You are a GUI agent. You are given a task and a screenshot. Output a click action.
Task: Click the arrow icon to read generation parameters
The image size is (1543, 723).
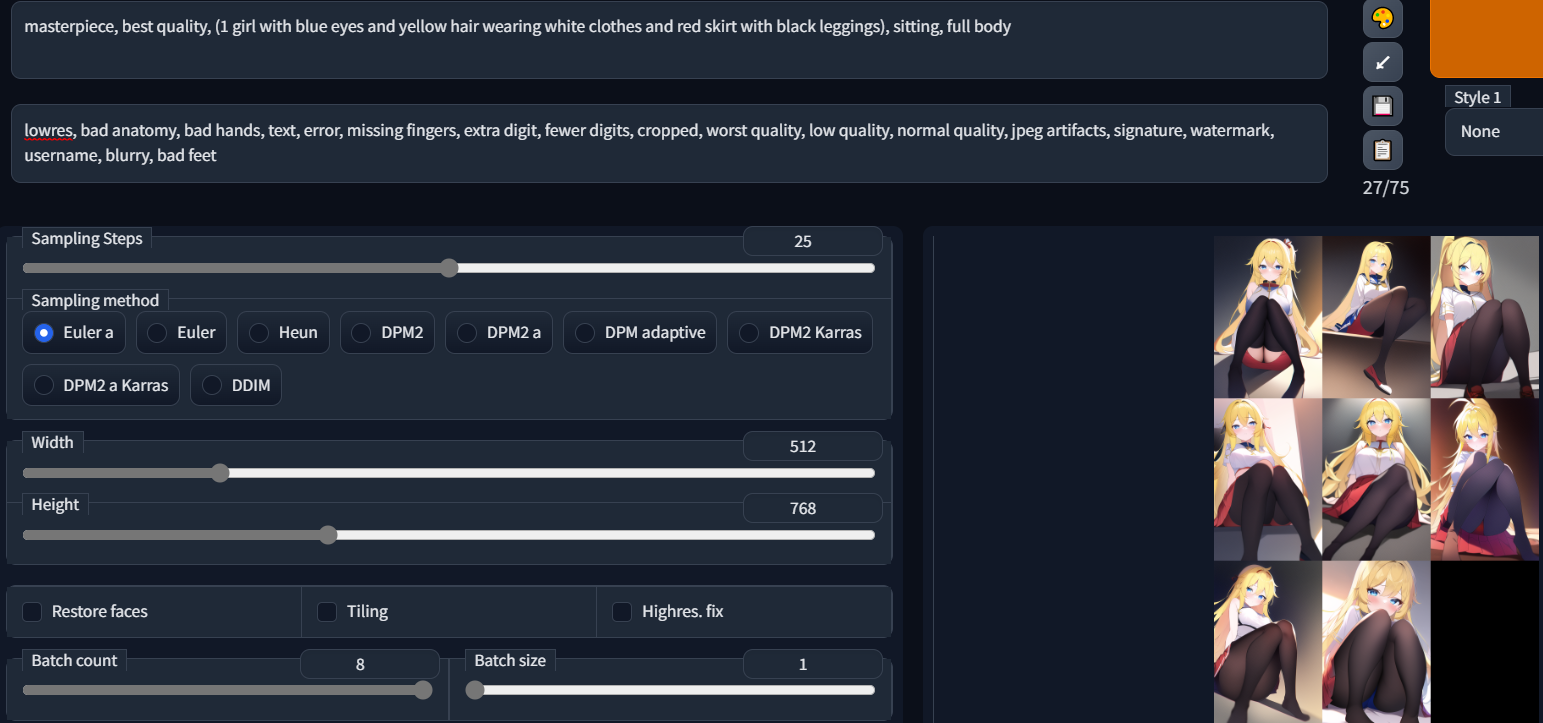1383,62
